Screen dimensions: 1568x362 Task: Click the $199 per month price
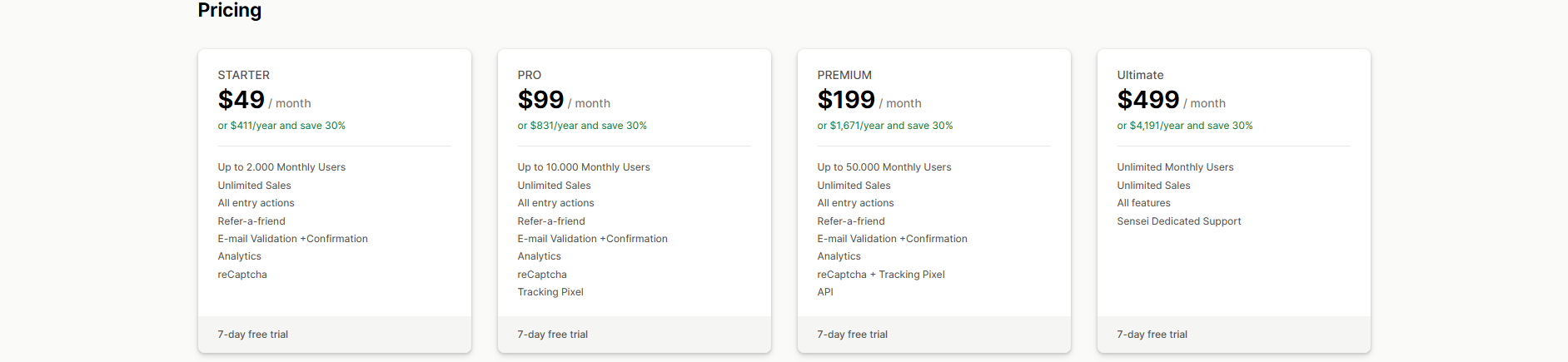point(846,101)
